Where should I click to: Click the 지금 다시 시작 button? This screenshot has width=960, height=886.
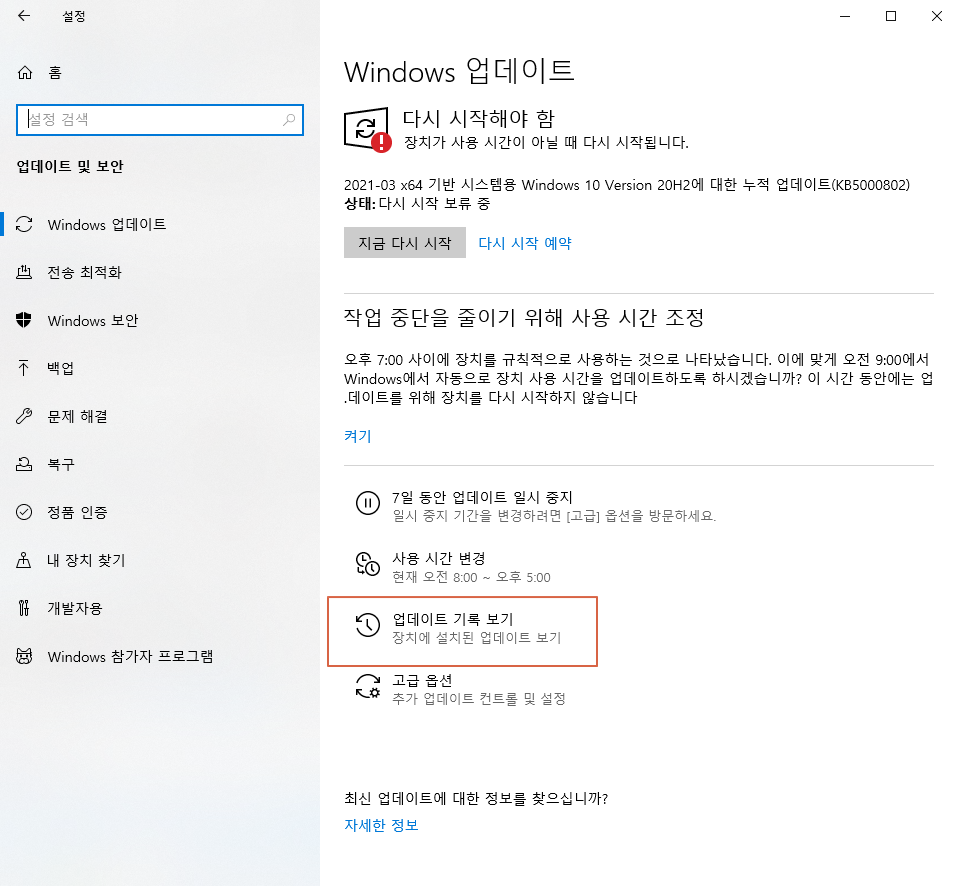pos(405,242)
